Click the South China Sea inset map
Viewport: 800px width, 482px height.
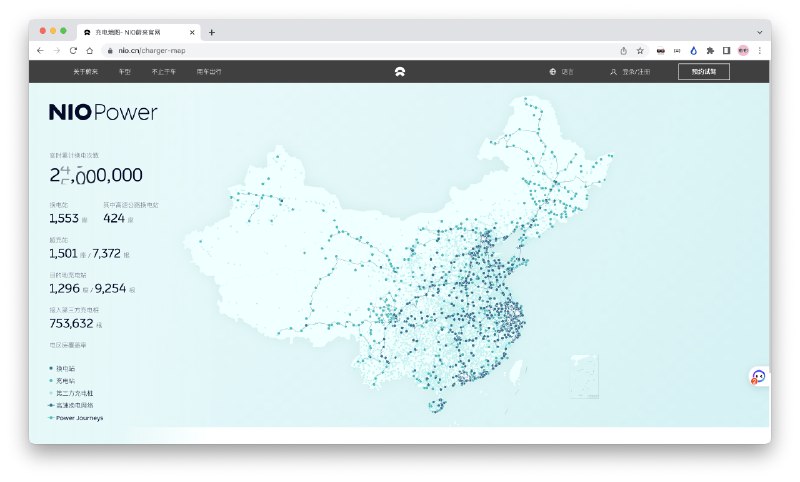click(x=584, y=377)
